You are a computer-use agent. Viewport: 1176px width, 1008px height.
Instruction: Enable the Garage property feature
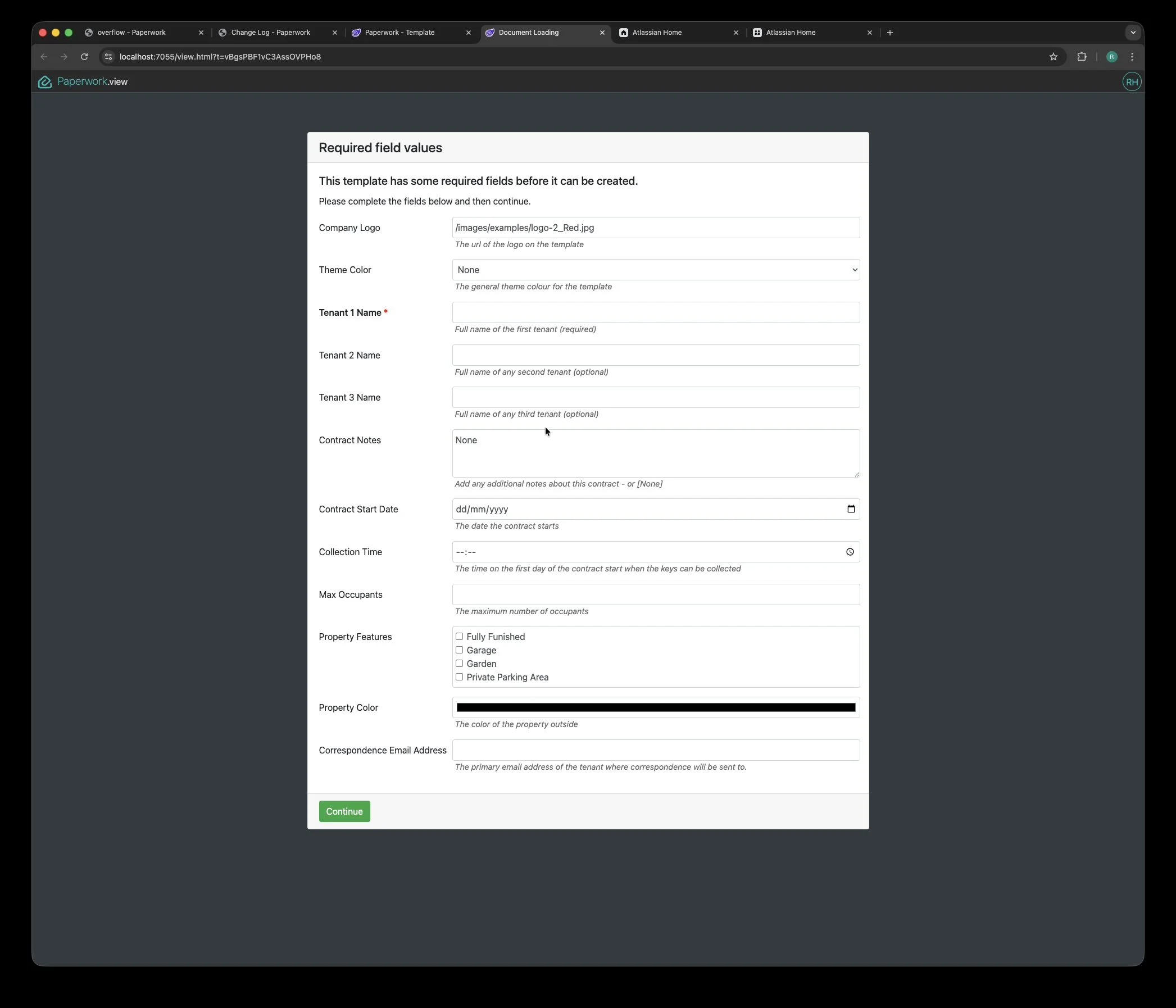[459, 651]
